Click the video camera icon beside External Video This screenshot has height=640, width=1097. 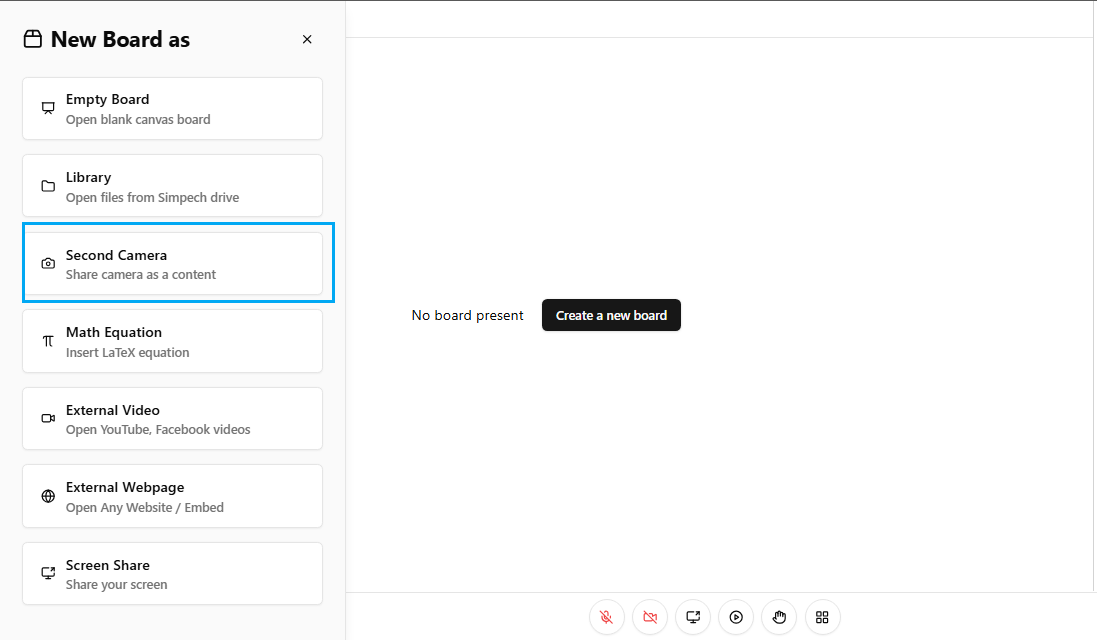(x=48, y=419)
